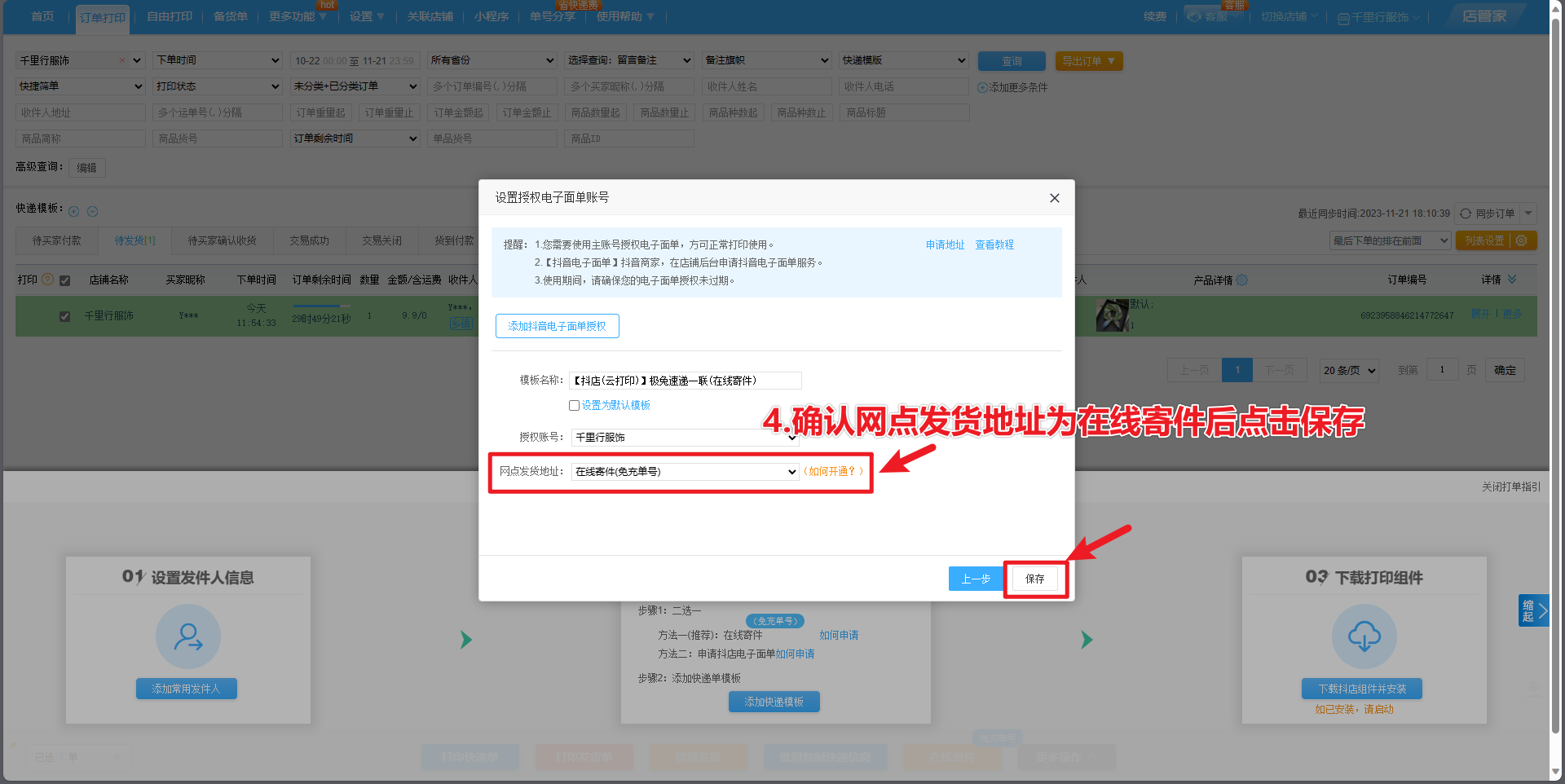The width and height of the screenshot is (1565, 784).
Task: Click the help icon next to 打印
Action: (47, 280)
